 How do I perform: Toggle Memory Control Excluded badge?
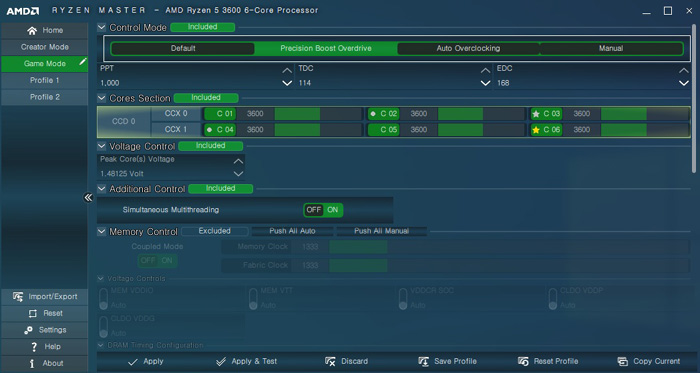point(215,231)
